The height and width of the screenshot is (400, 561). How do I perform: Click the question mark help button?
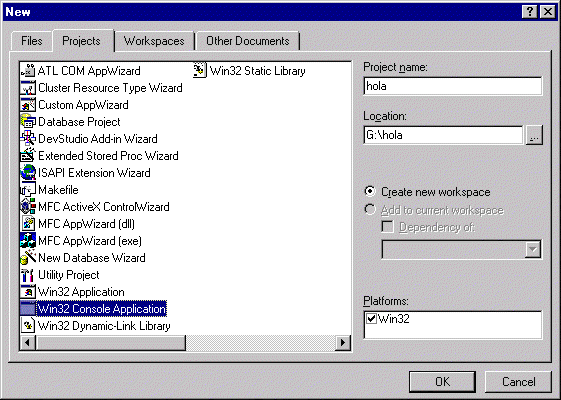(530, 12)
